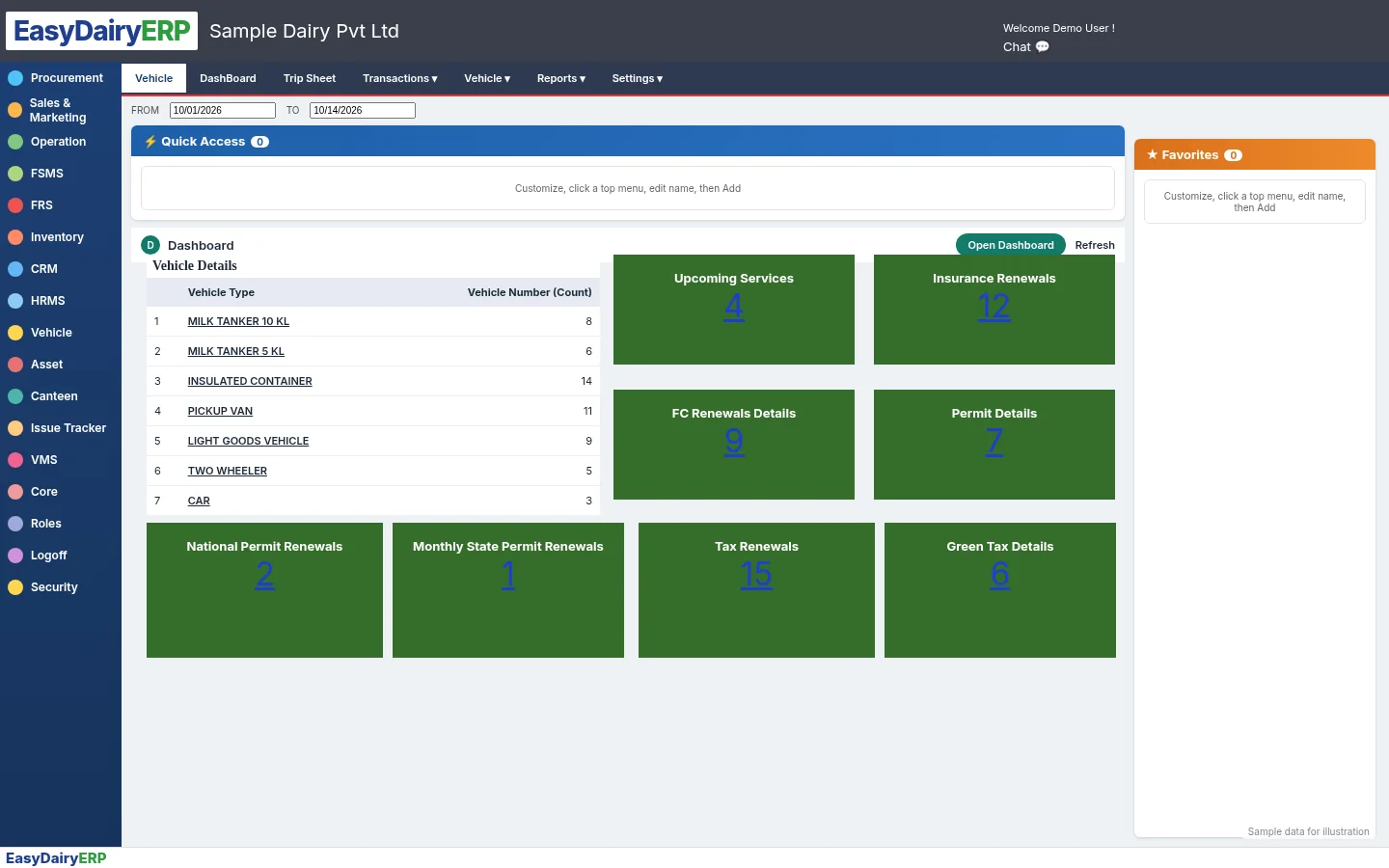Click the Favorites star icon

pos(1152,154)
